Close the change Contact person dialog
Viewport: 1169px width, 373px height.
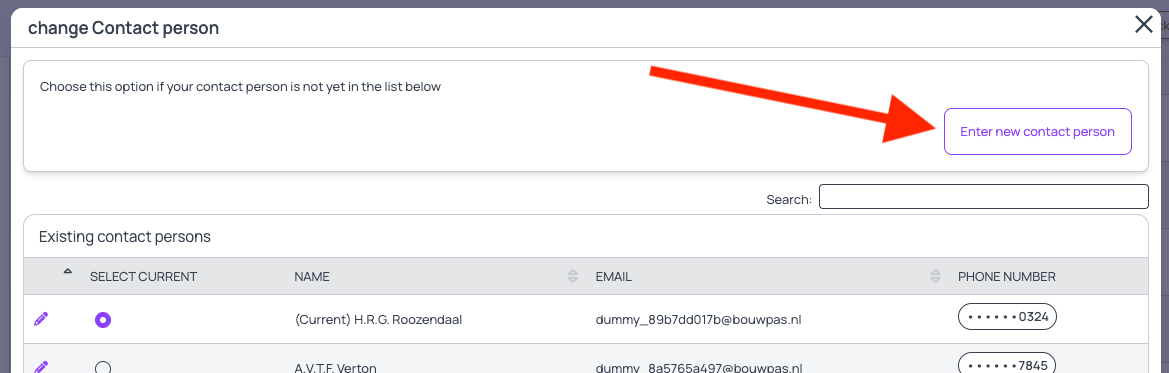pos(1144,25)
